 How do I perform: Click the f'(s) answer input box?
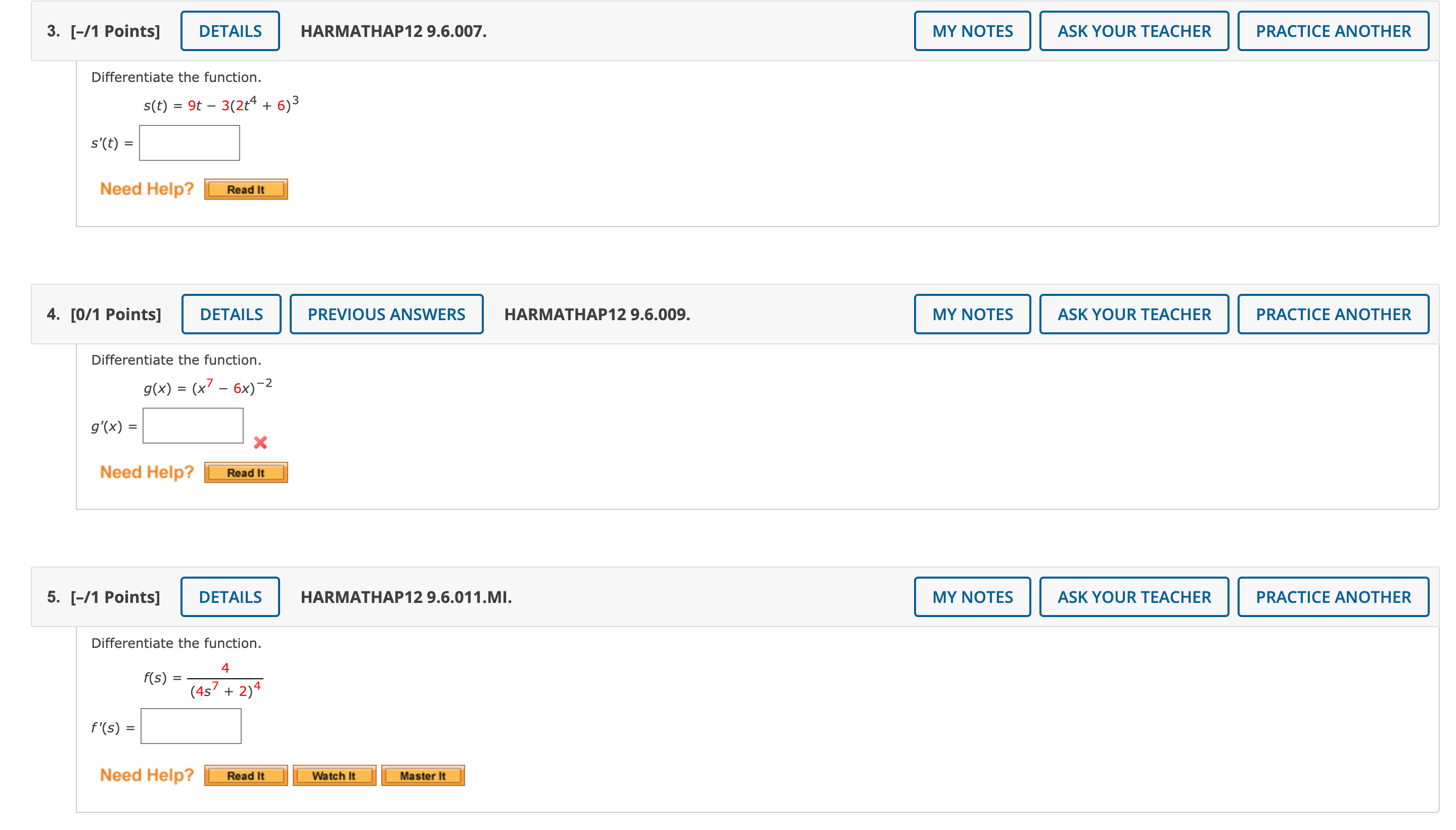tap(191, 726)
